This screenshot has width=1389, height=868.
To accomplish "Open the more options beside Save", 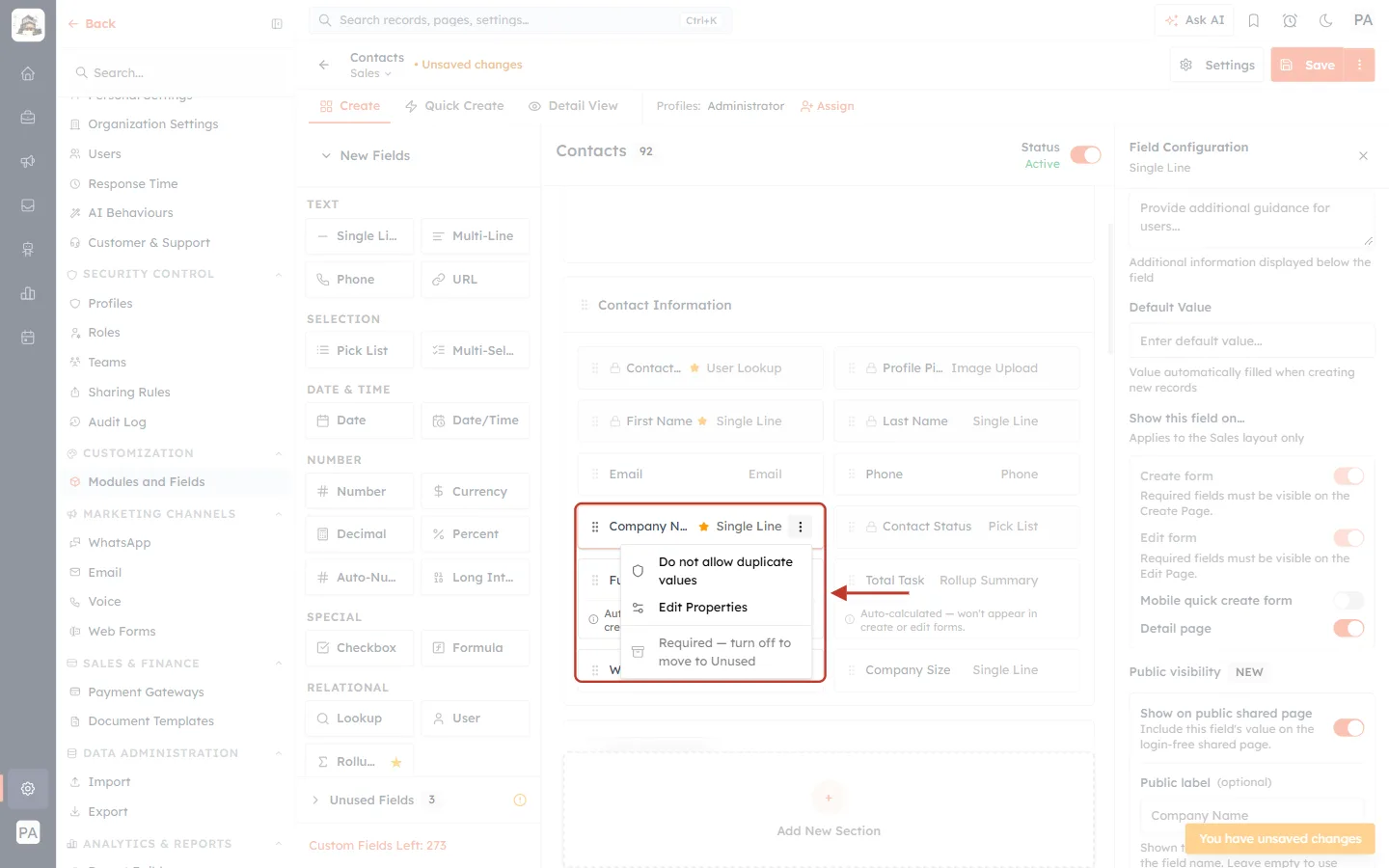I will click(x=1360, y=65).
